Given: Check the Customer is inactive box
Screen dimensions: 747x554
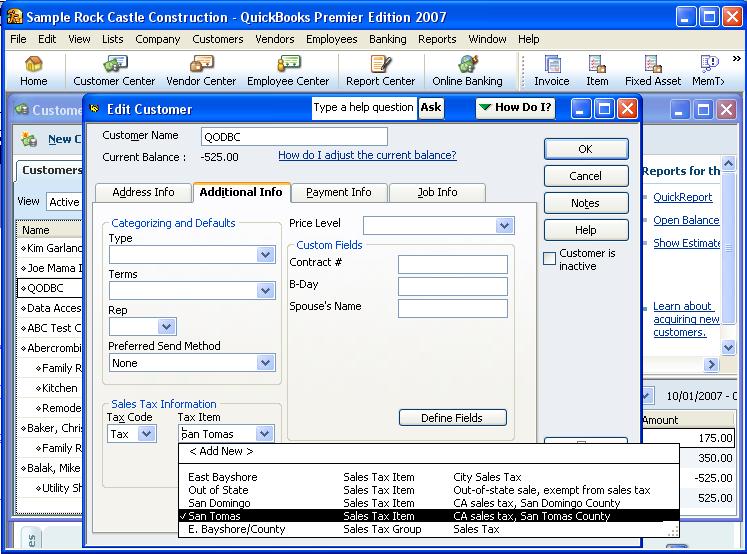Looking at the screenshot, I should click(549, 259).
